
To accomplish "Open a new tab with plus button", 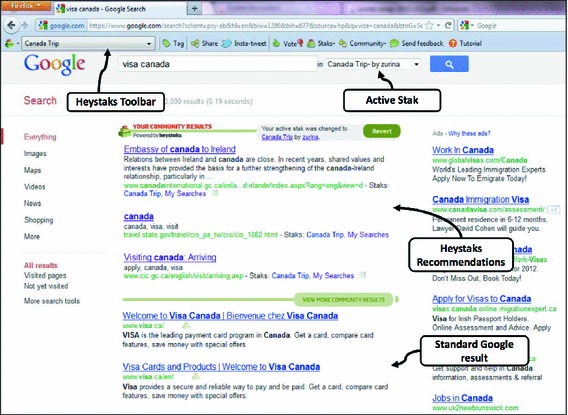I will coord(195,8).
